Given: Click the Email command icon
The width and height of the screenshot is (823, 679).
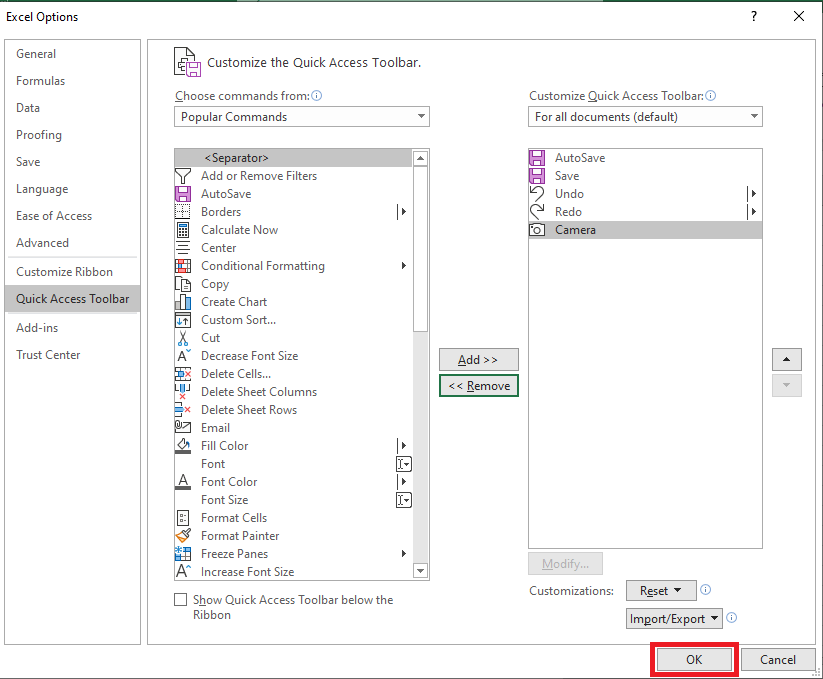Looking at the screenshot, I should point(183,428).
